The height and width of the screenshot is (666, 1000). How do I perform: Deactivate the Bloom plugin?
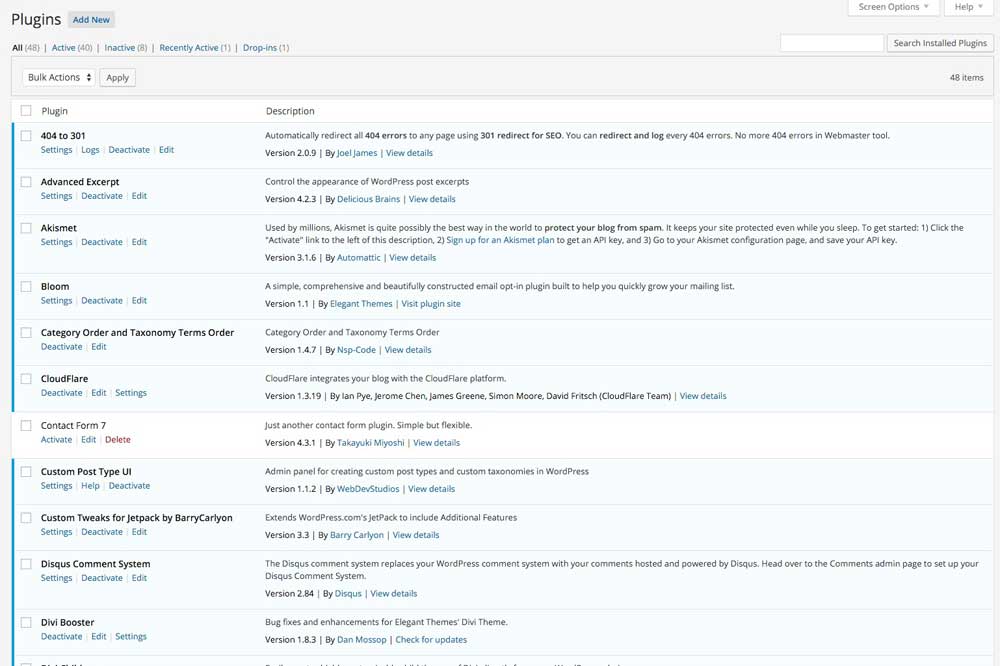click(101, 300)
